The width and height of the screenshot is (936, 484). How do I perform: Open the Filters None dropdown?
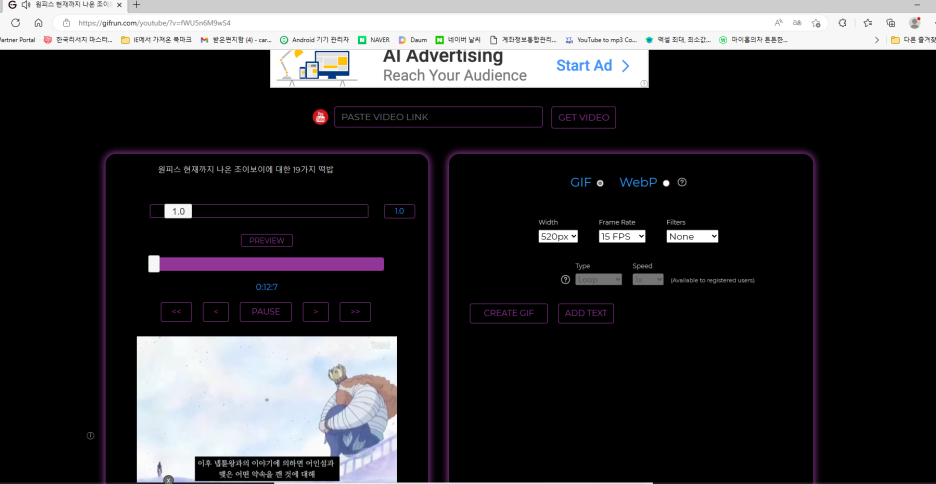(x=692, y=236)
